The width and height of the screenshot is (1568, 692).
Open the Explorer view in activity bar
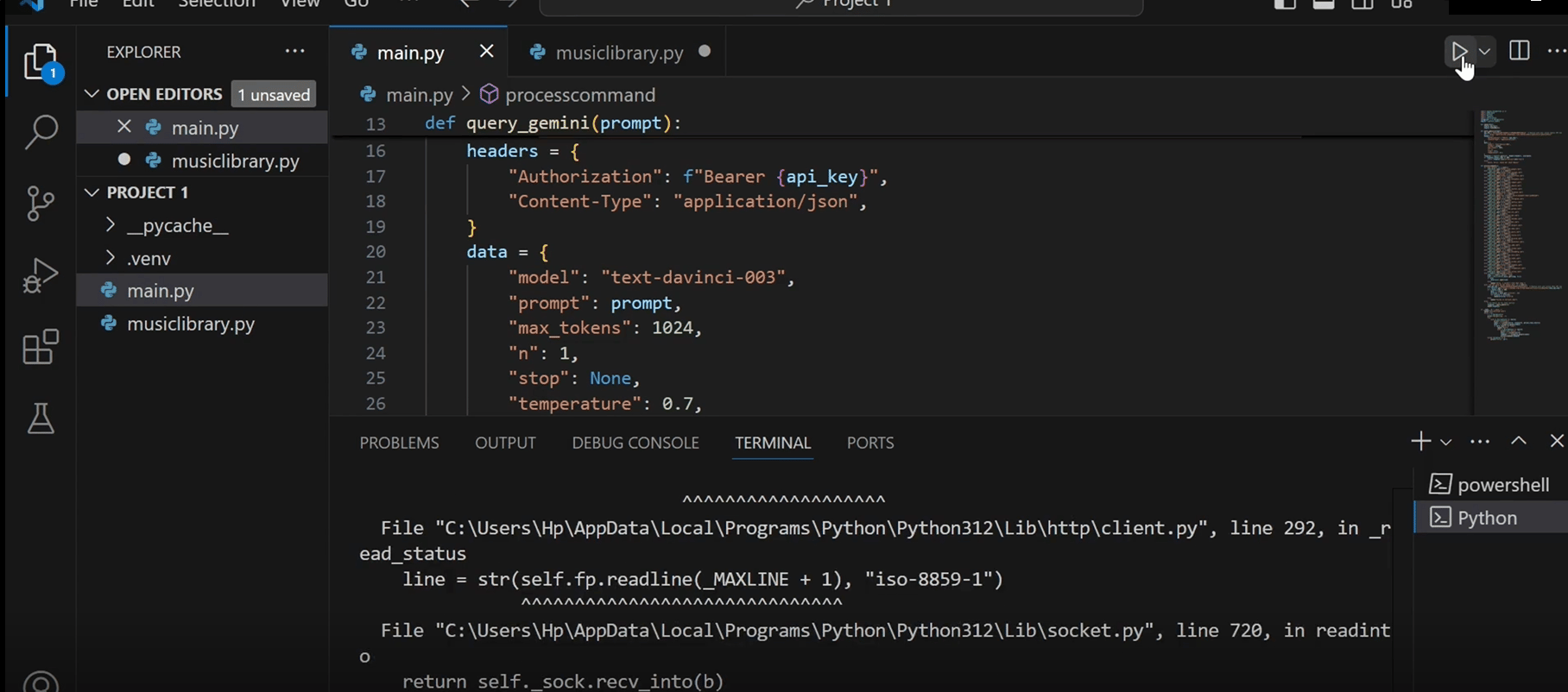41,63
